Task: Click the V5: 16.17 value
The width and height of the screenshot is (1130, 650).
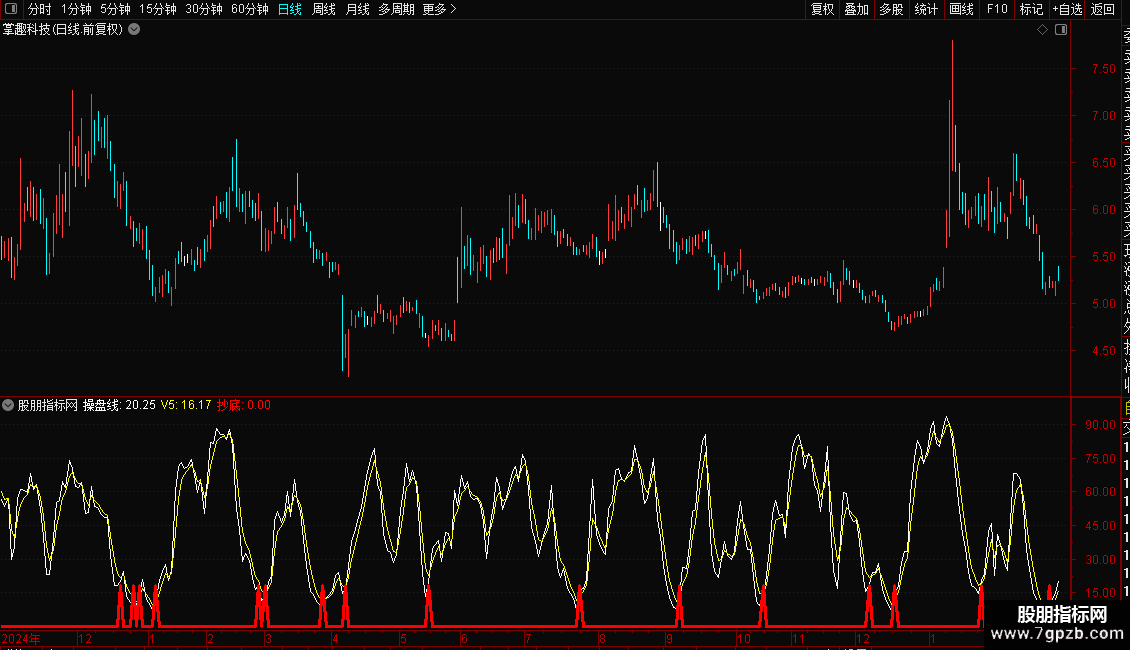Action: [x=186, y=405]
